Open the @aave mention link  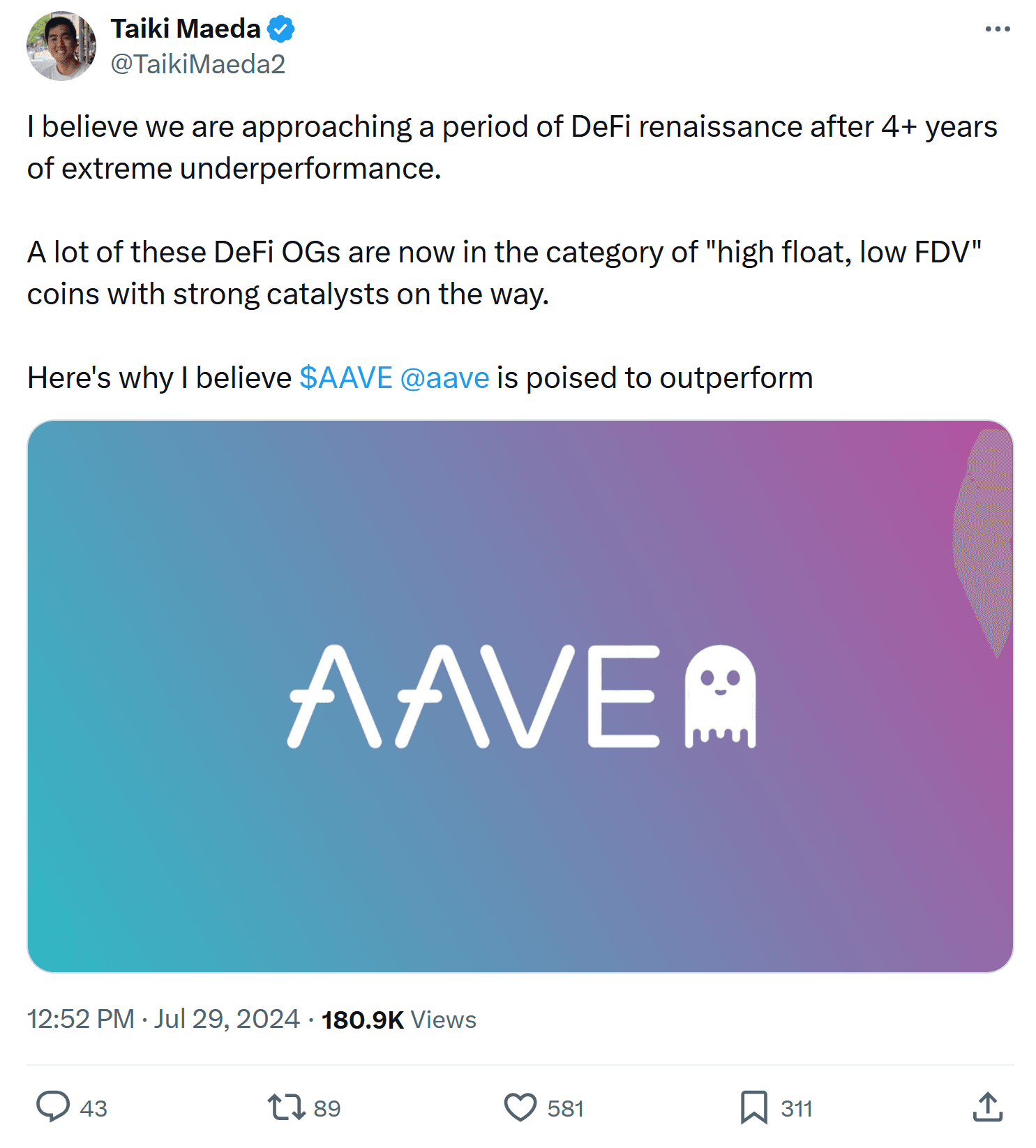(445, 378)
